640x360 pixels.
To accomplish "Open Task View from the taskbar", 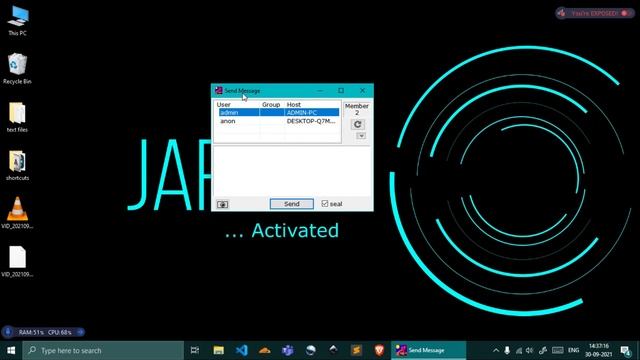I will 195,350.
